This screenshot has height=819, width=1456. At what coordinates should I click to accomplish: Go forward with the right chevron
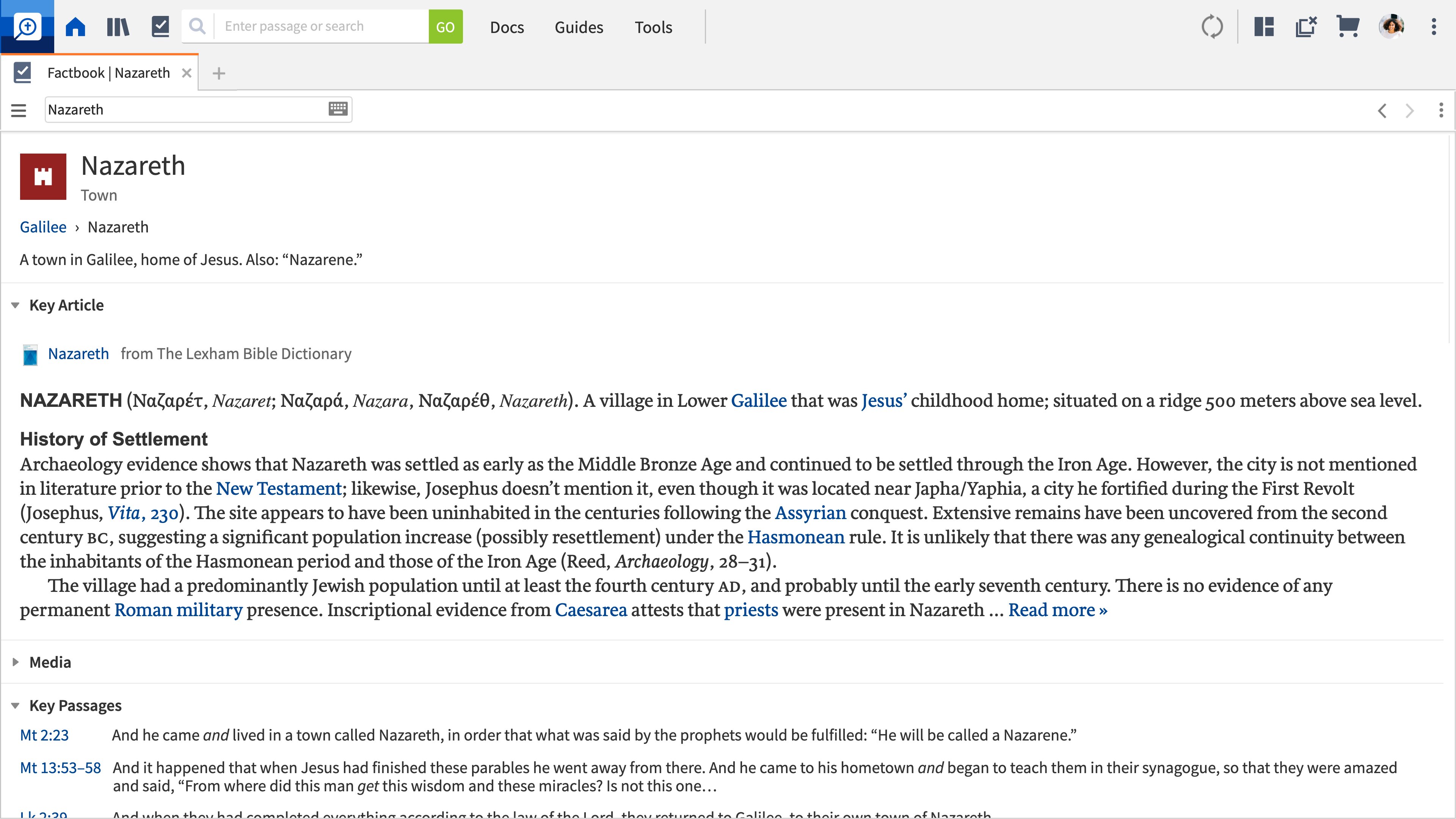pos(1410,110)
